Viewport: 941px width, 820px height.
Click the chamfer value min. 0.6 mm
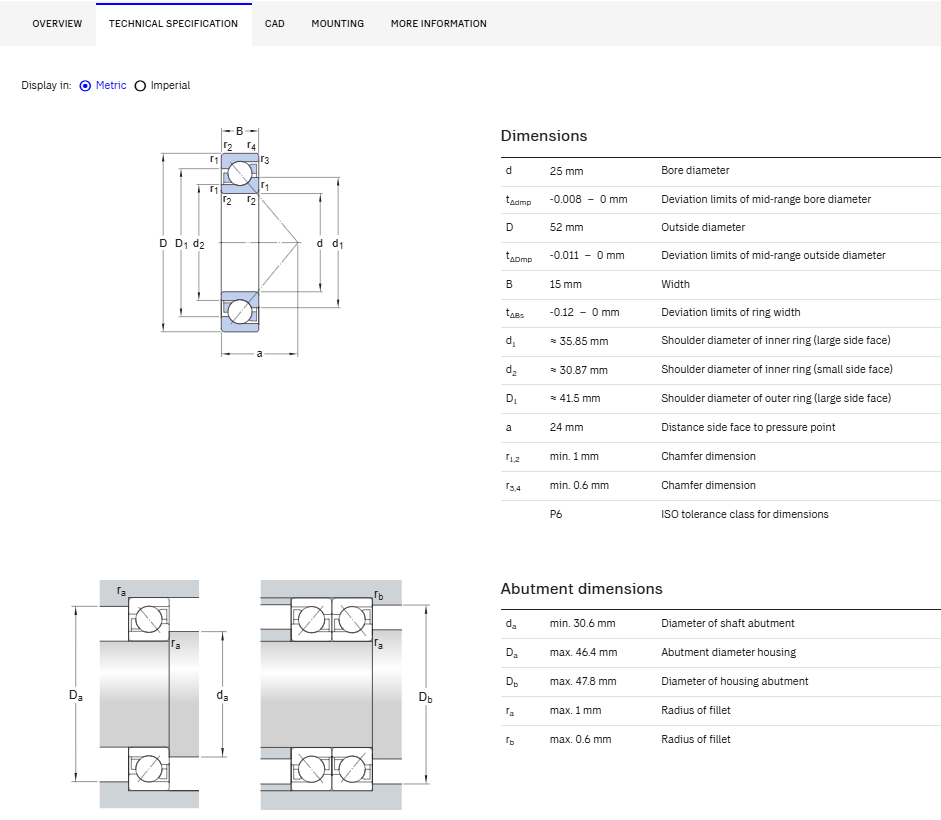click(x=579, y=486)
